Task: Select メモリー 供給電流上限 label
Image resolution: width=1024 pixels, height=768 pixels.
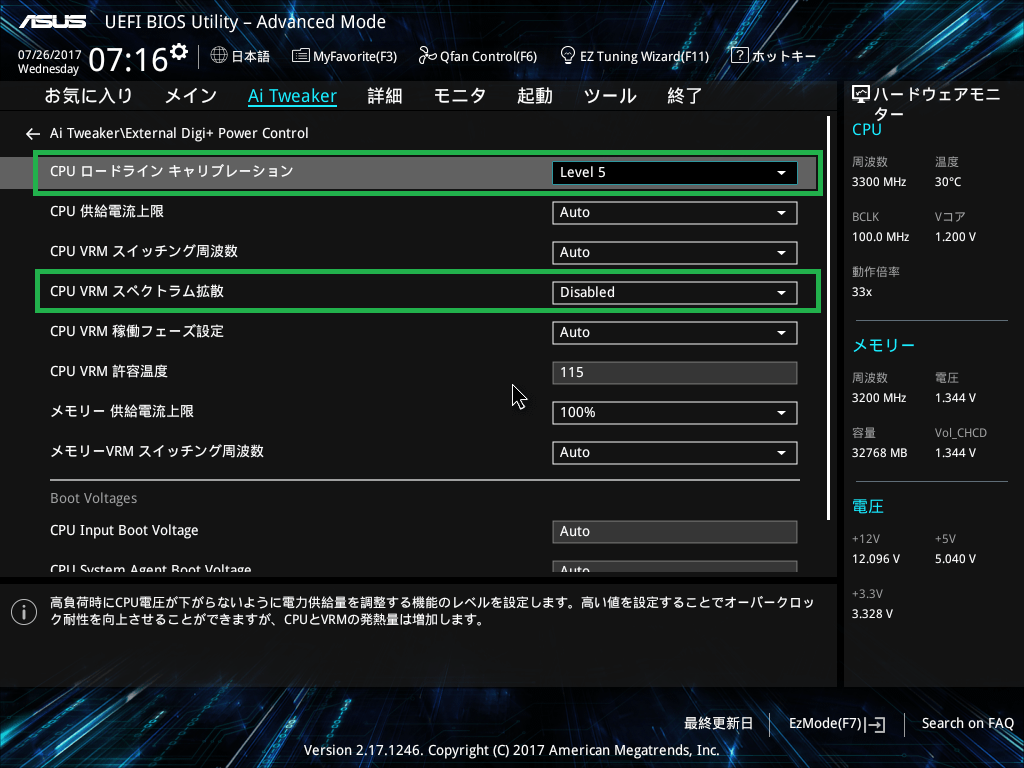Action: click(x=122, y=411)
